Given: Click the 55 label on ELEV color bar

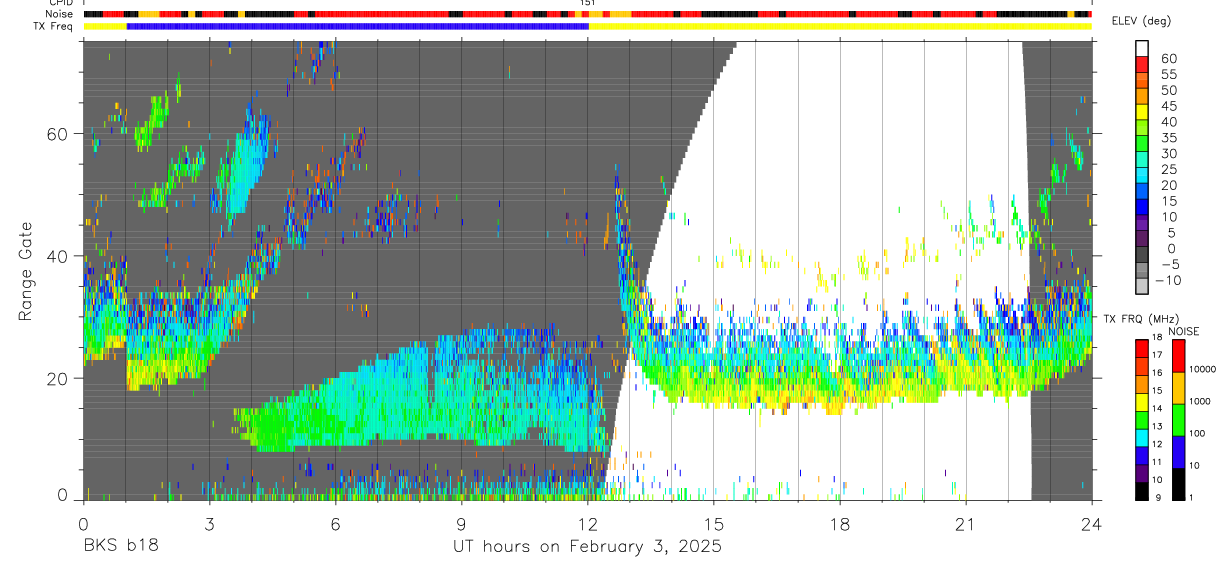Looking at the screenshot, I should point(1169,74).
